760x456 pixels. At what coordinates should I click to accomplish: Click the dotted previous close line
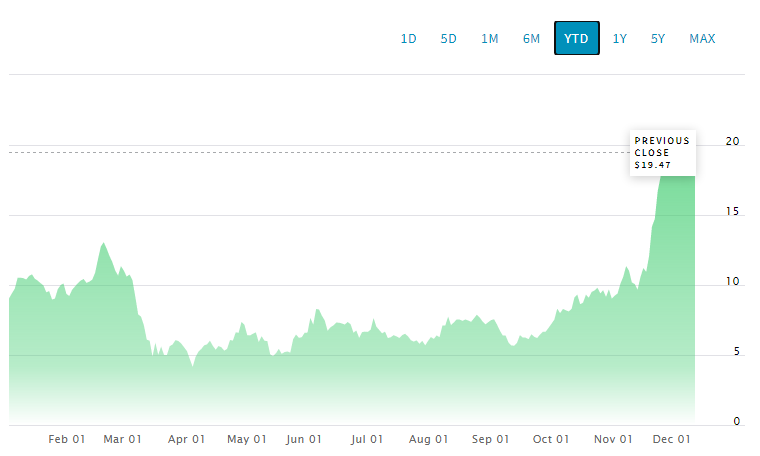(300, 152)
